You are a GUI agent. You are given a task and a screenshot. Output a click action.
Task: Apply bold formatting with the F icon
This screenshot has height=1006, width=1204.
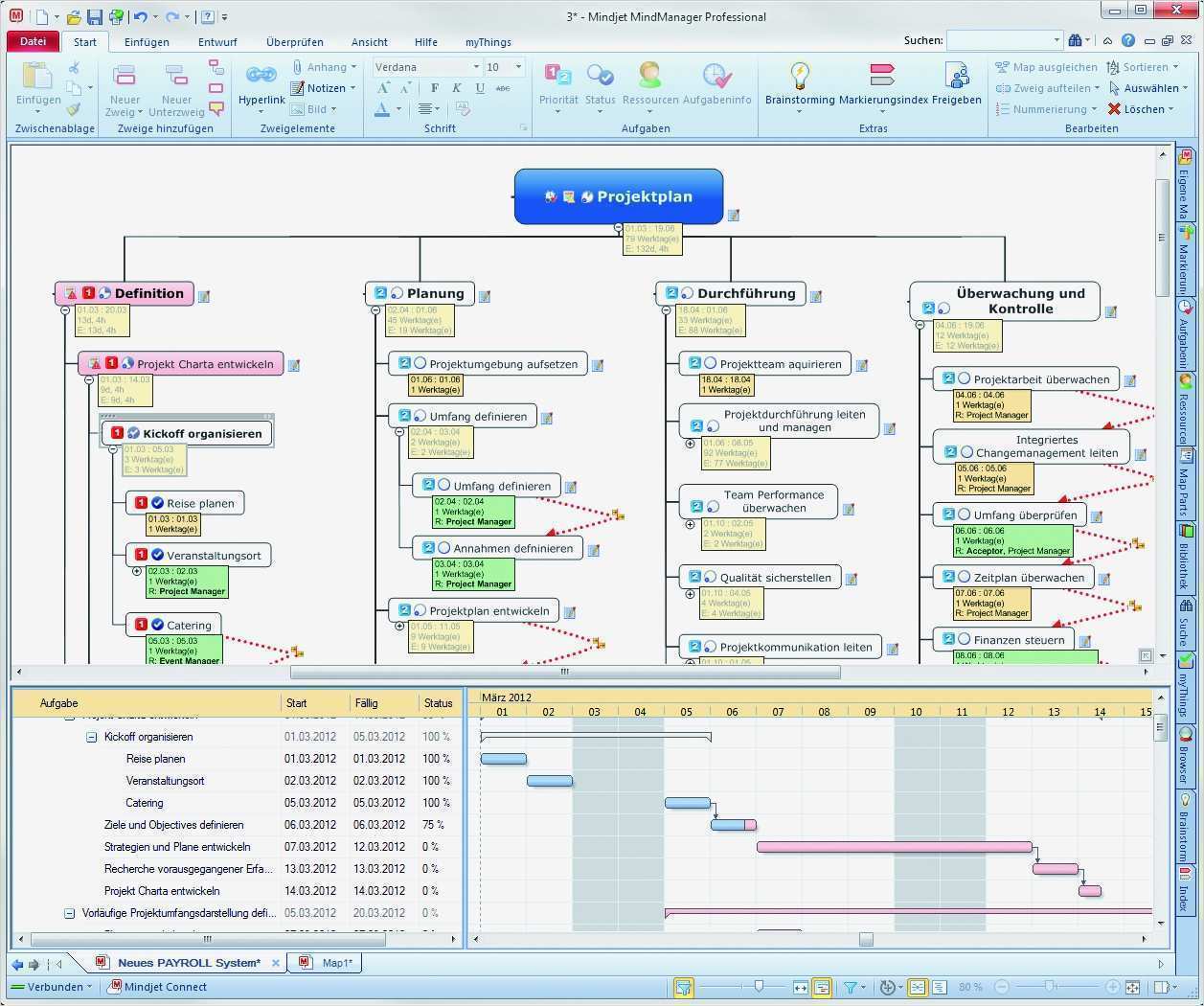pyautogui.click(x=434, y=88)
